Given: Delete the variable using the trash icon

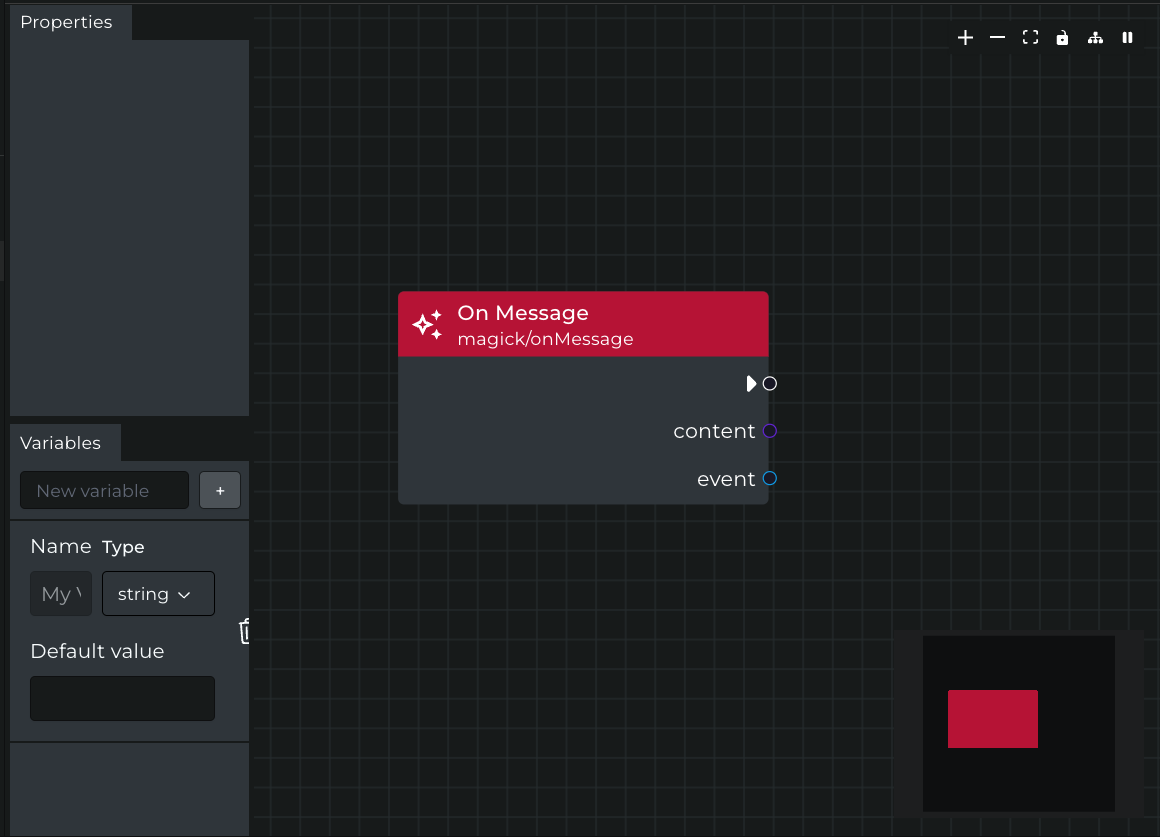Looking at the screenshot, I should [x=245, y=631].
